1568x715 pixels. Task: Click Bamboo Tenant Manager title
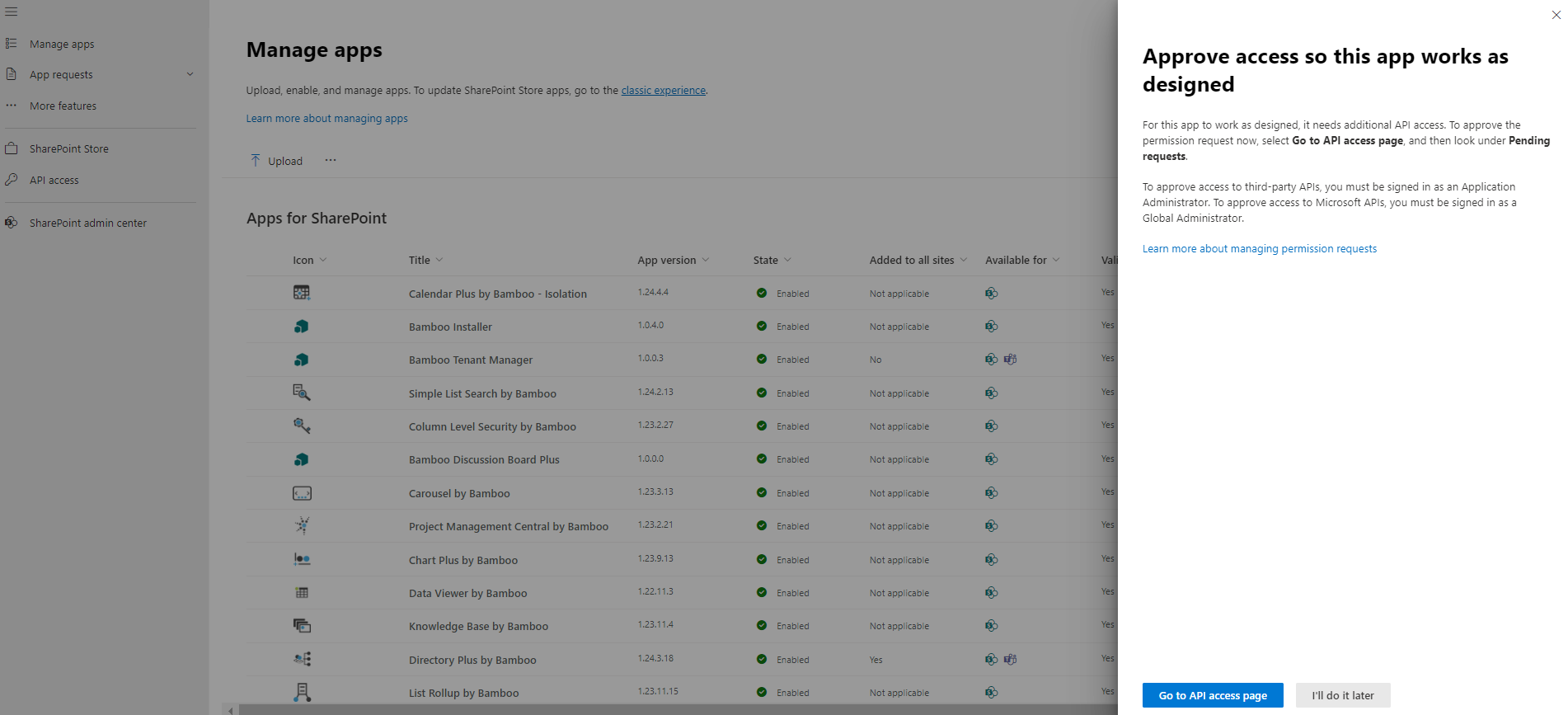coord(471,360)
